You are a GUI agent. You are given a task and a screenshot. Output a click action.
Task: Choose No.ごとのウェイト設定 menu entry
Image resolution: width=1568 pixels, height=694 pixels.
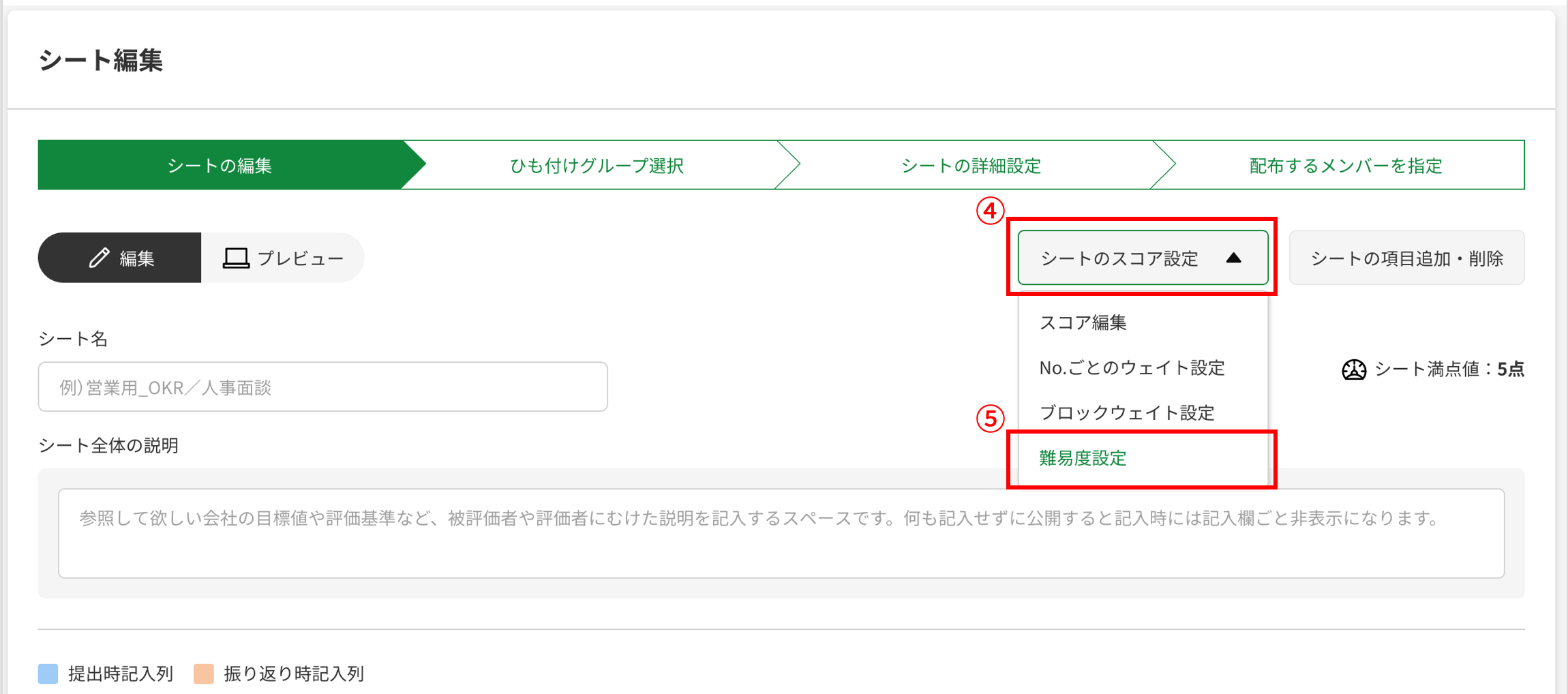tap(1132, 368)
